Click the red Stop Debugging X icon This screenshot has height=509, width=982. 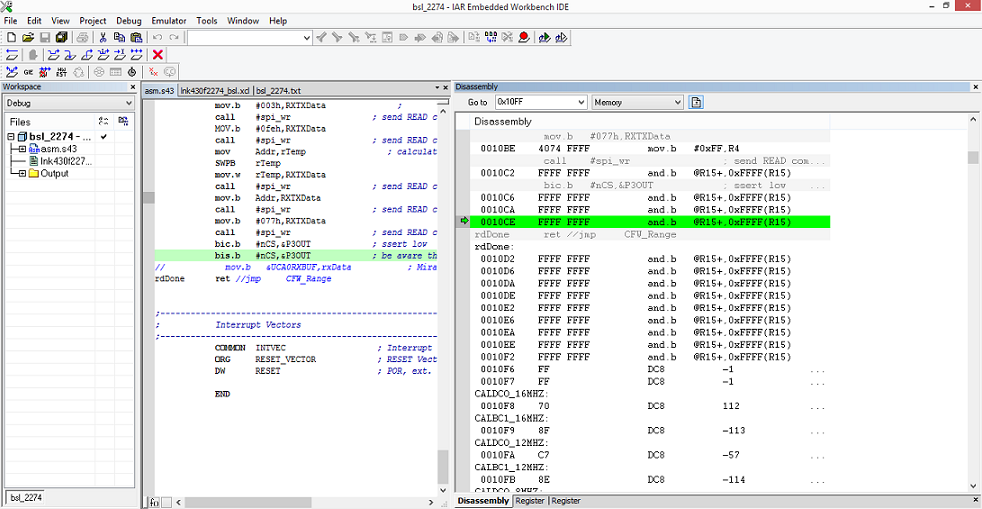[158, 55]
